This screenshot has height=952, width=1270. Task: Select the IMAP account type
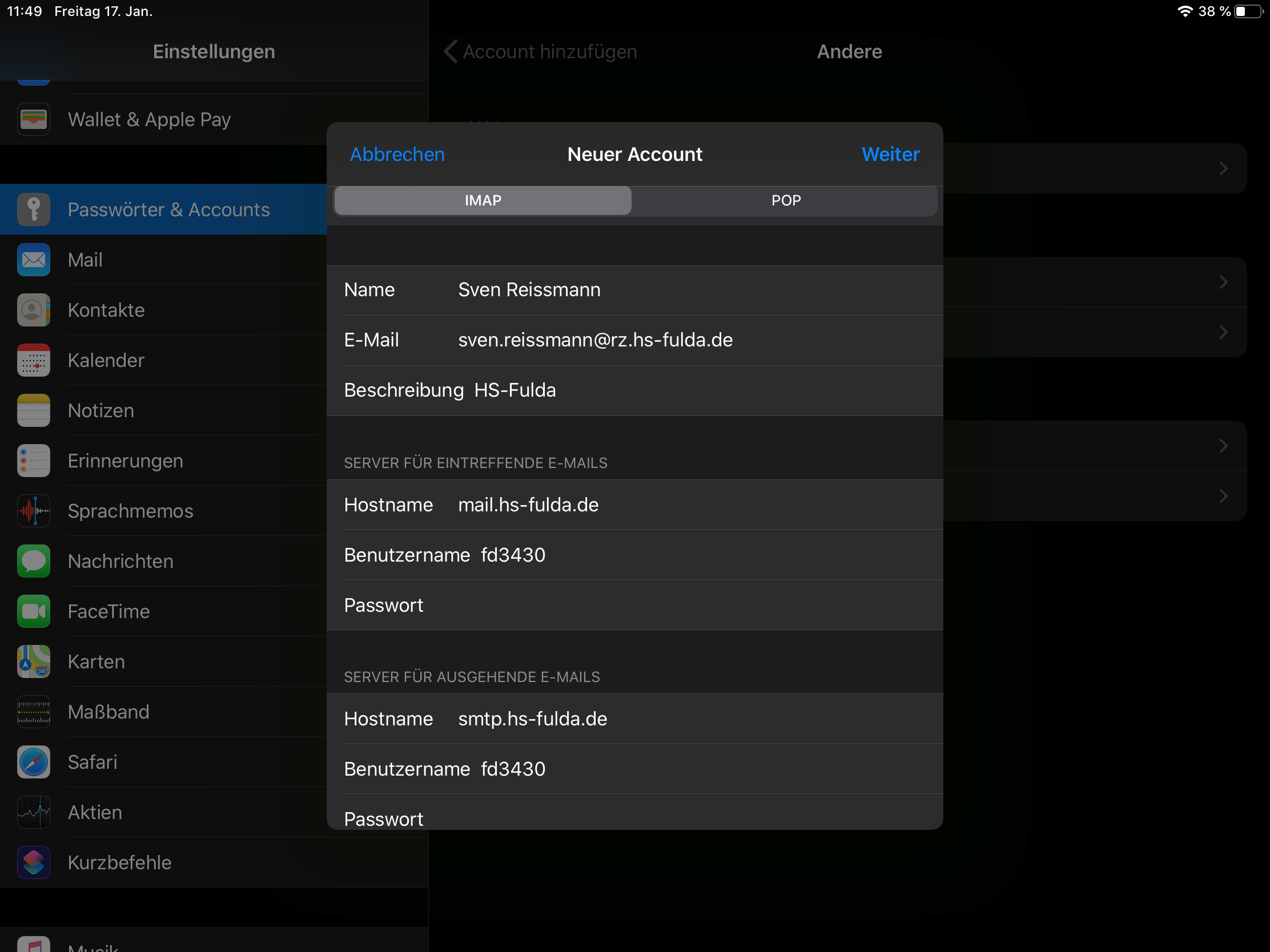483,200
